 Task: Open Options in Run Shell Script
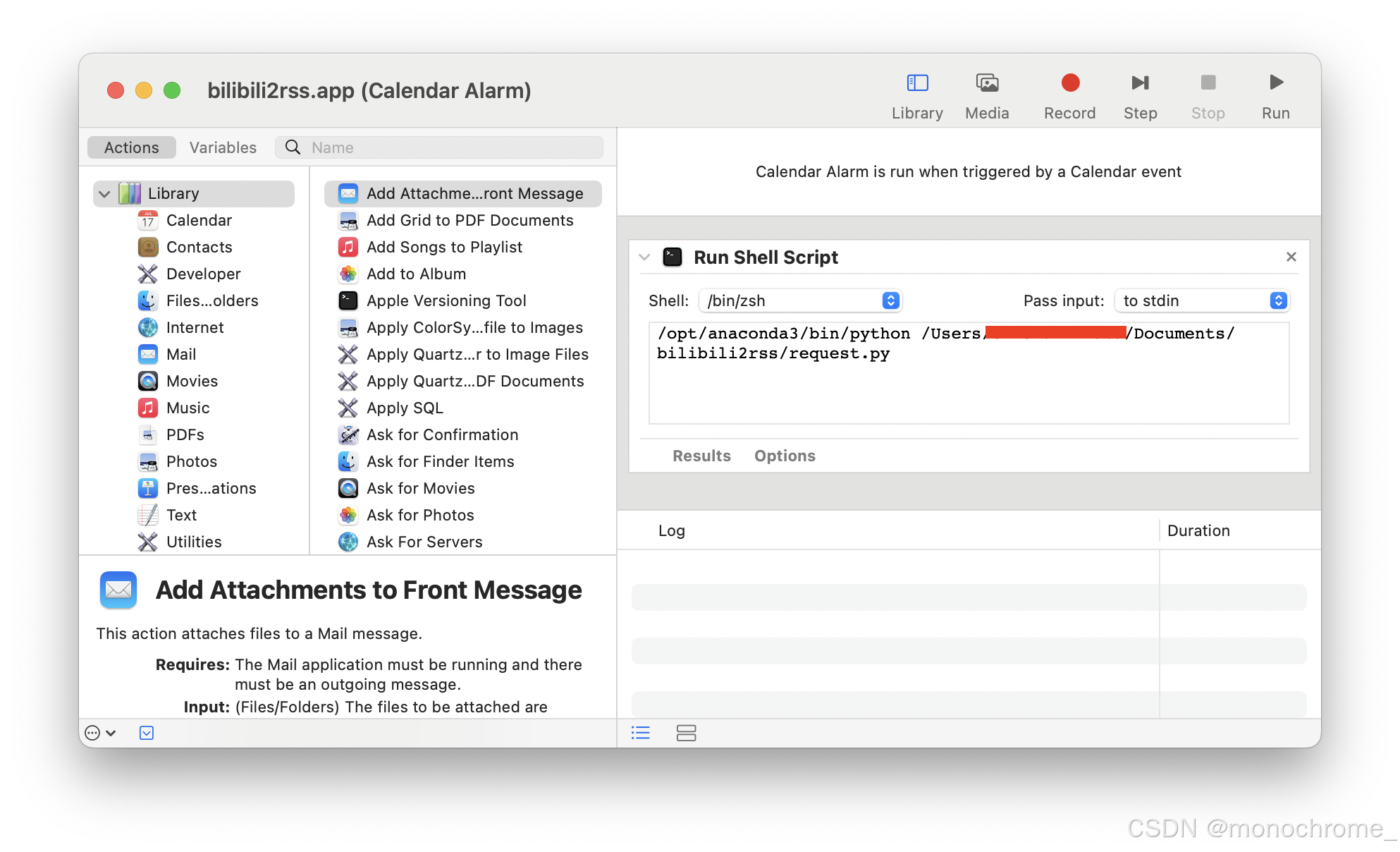click(x=784, y=456)
